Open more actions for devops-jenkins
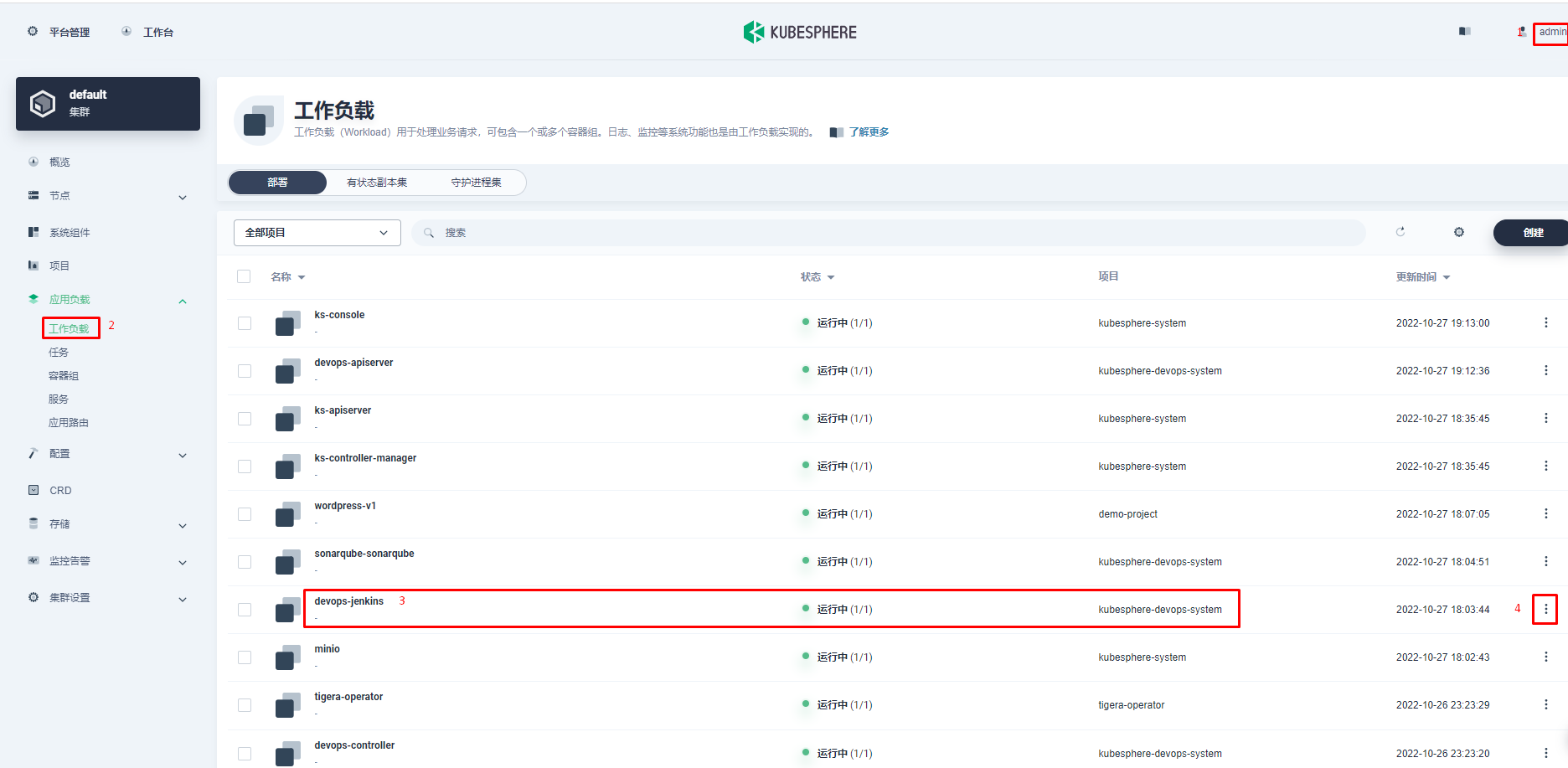Viewport: 1568px width, 768px height. [1545, 609]
